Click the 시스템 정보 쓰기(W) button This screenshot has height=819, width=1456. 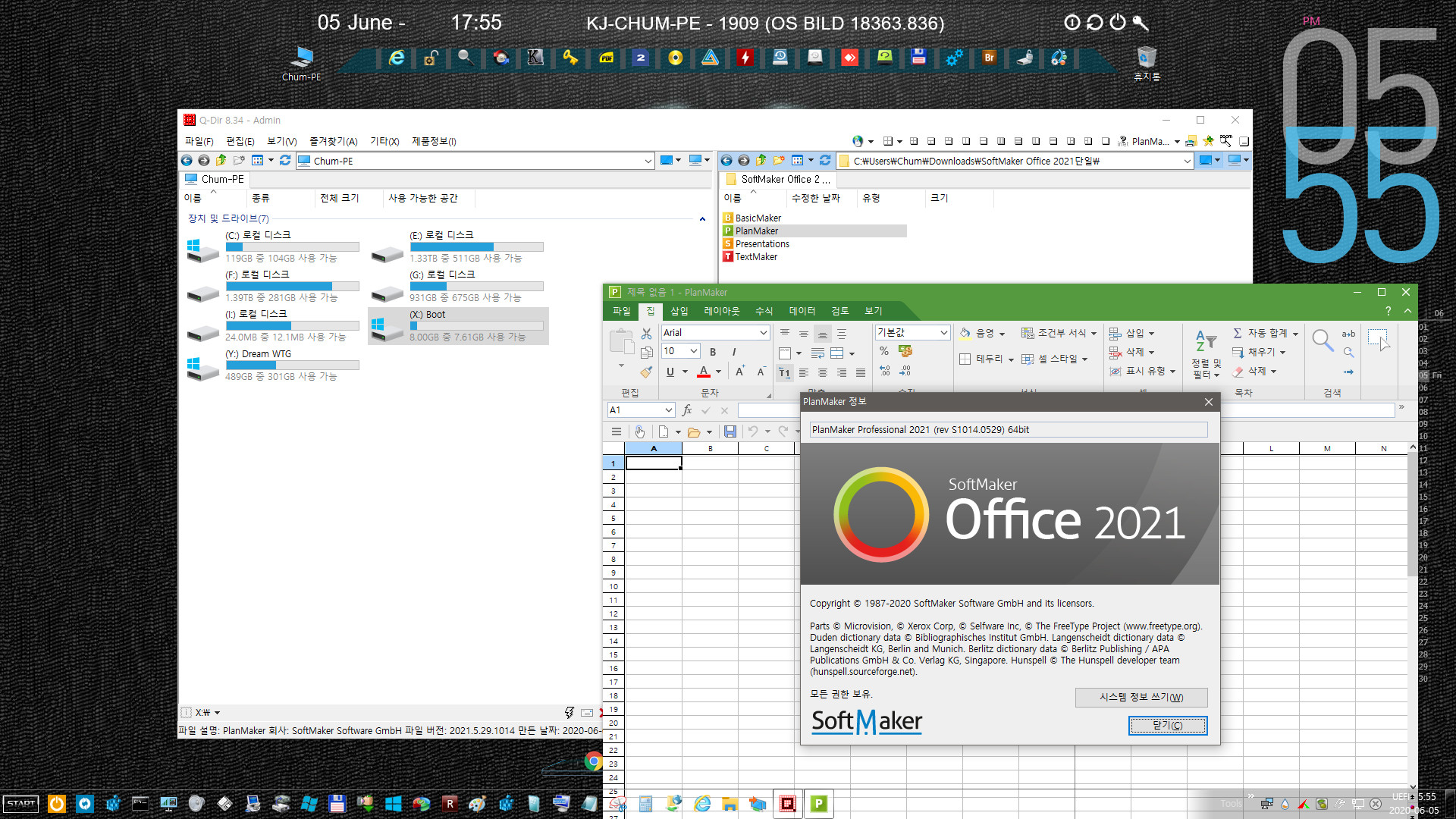(1141, 698)
